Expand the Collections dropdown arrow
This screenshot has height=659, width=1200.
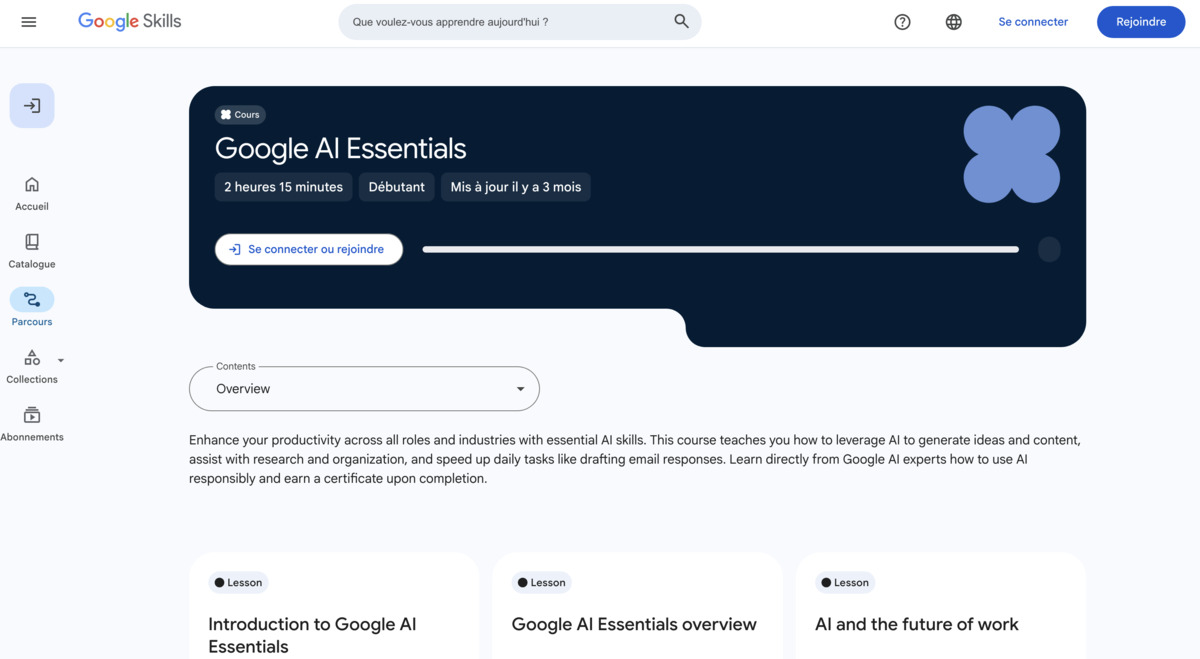61,361
